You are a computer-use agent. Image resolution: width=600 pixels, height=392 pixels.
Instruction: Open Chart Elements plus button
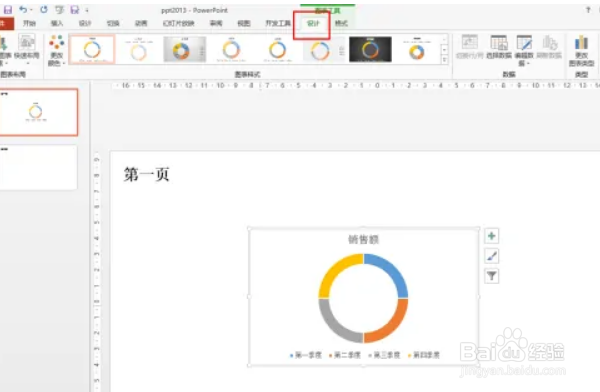[492, 236]
